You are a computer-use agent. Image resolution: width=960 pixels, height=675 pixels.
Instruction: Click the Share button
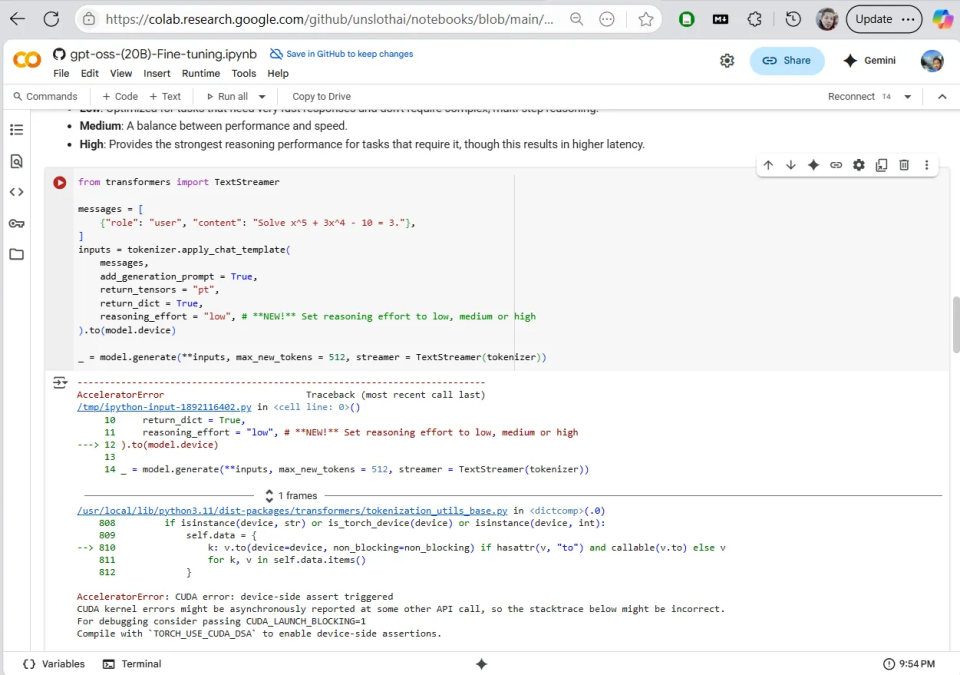787,61
